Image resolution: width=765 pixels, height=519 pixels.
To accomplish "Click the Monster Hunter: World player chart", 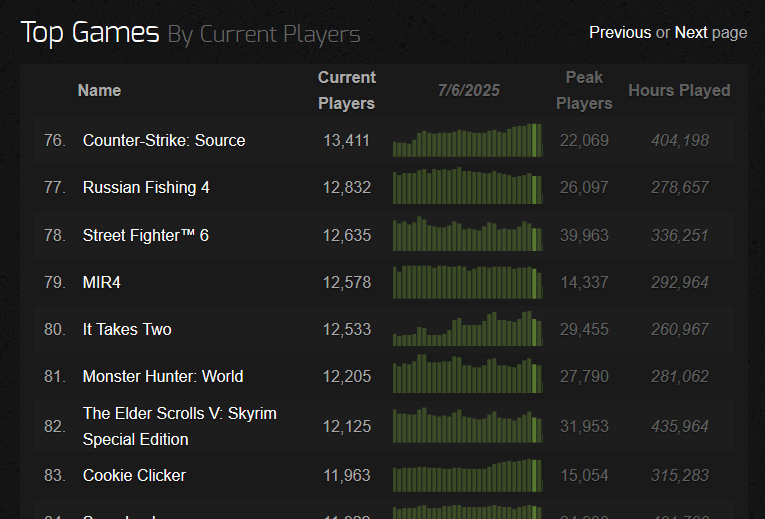I will [x=467, y=374].
